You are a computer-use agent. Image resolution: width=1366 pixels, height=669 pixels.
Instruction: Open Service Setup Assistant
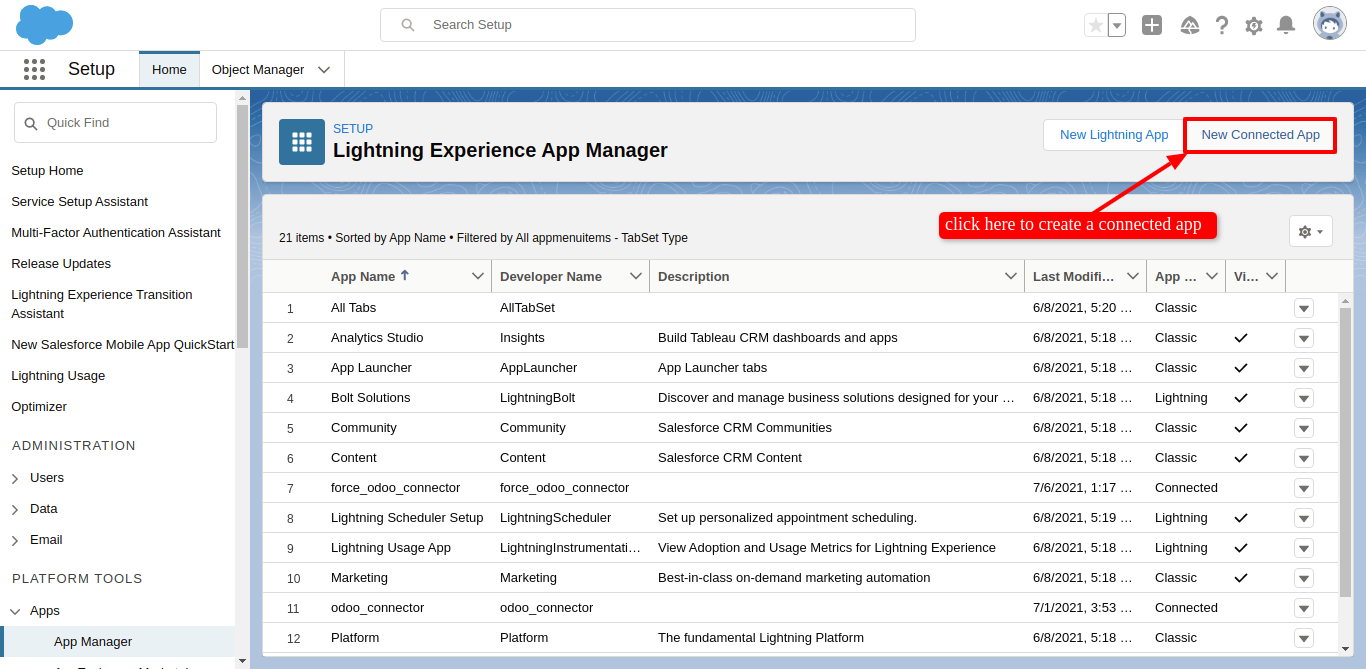[x=80, y=202]
